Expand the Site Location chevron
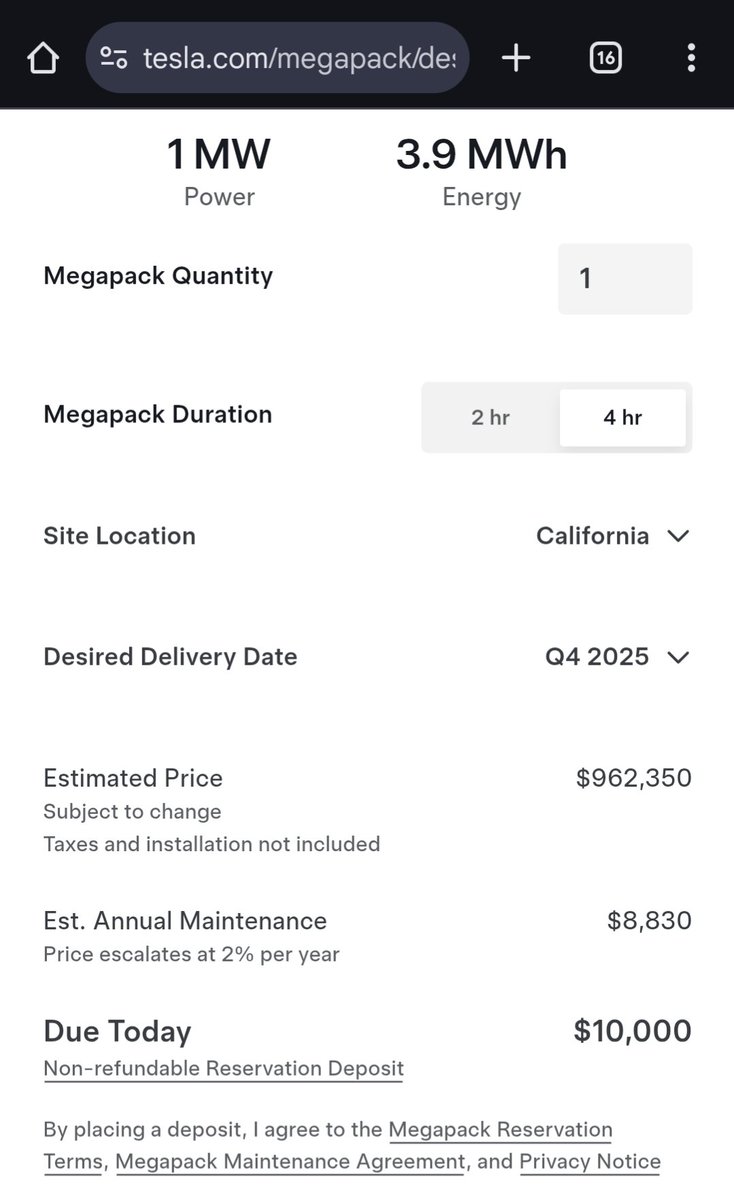The image size is (734, 1200). (678, 536)
